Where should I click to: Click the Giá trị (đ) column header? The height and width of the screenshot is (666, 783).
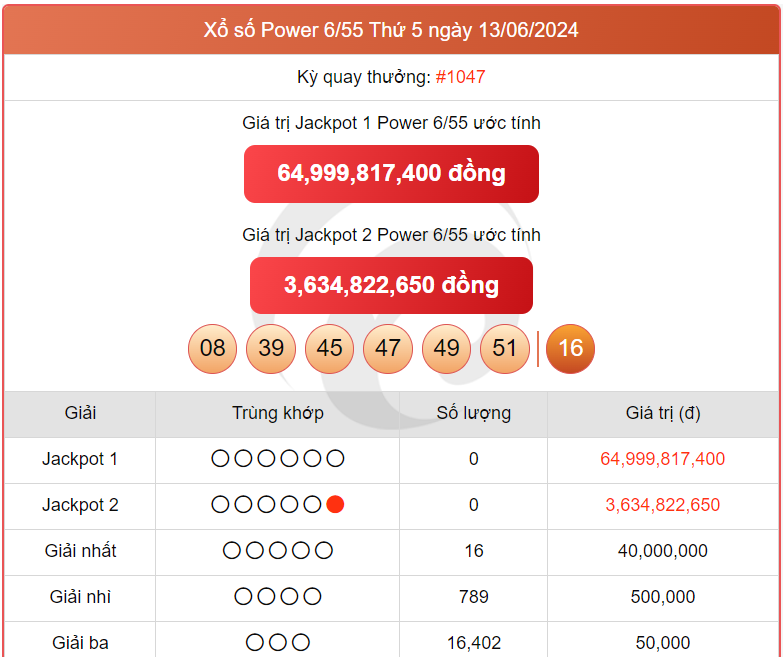662,413
